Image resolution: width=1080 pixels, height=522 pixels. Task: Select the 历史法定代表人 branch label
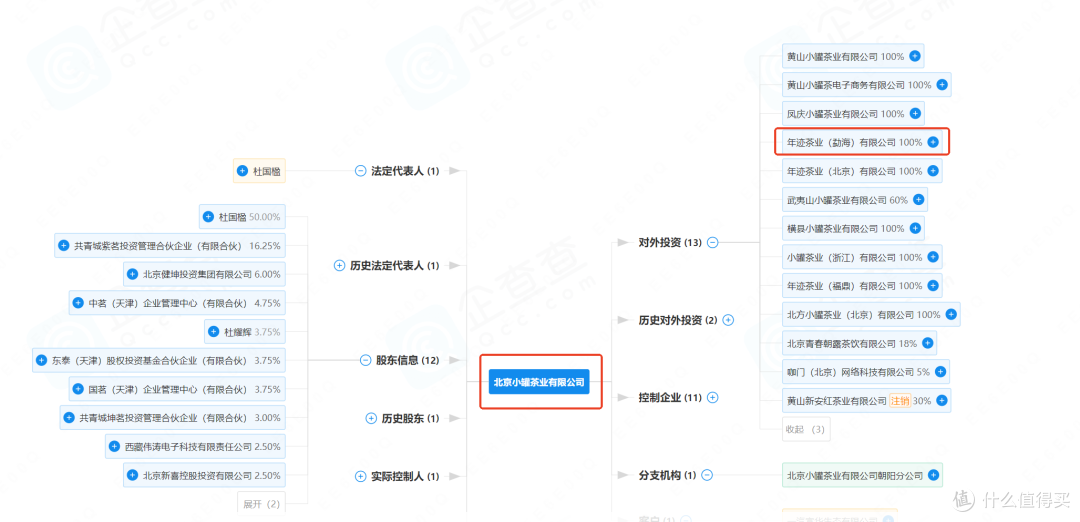[x=386, y=265]
